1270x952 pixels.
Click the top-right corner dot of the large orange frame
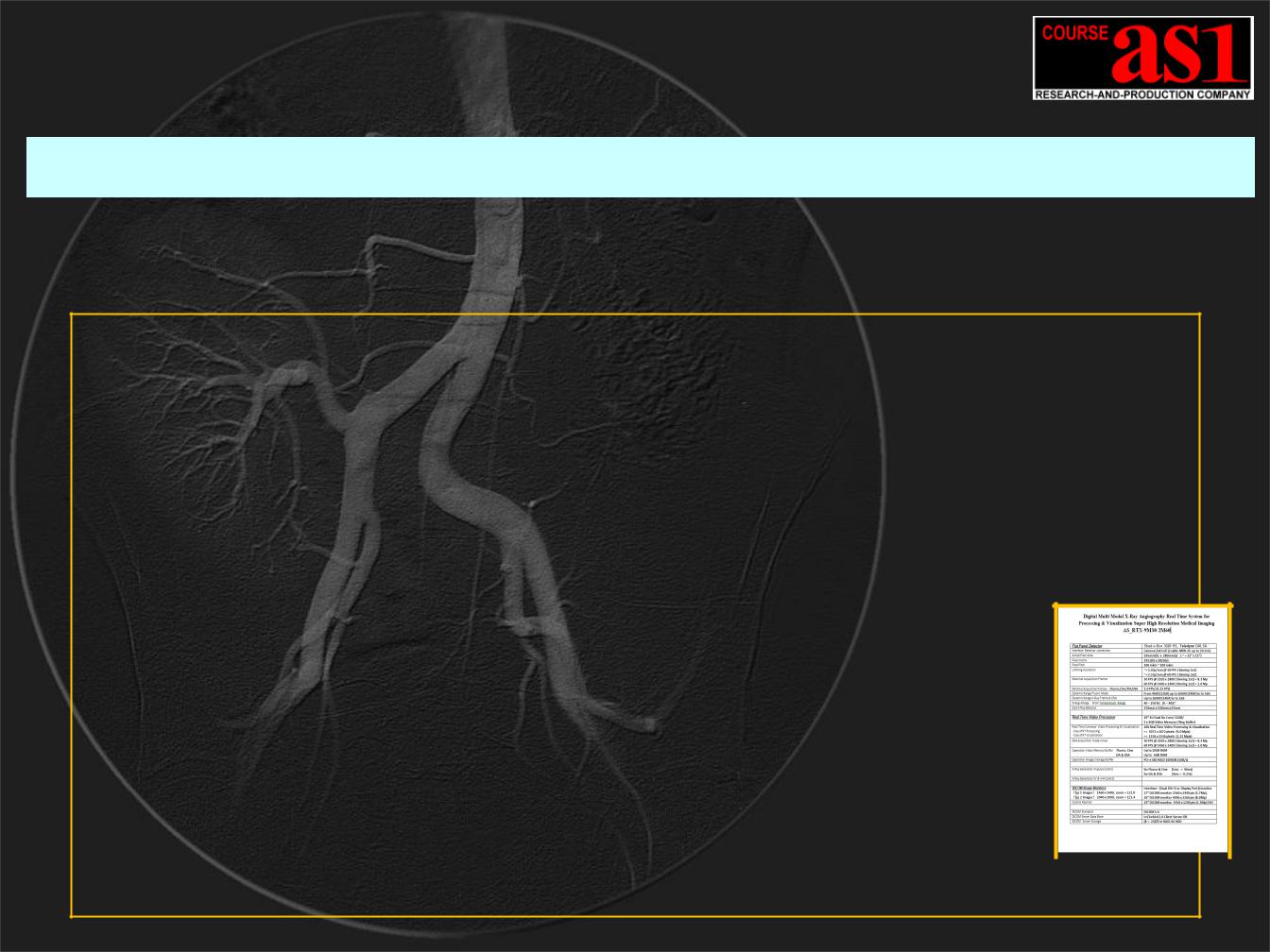(1200, 314)
